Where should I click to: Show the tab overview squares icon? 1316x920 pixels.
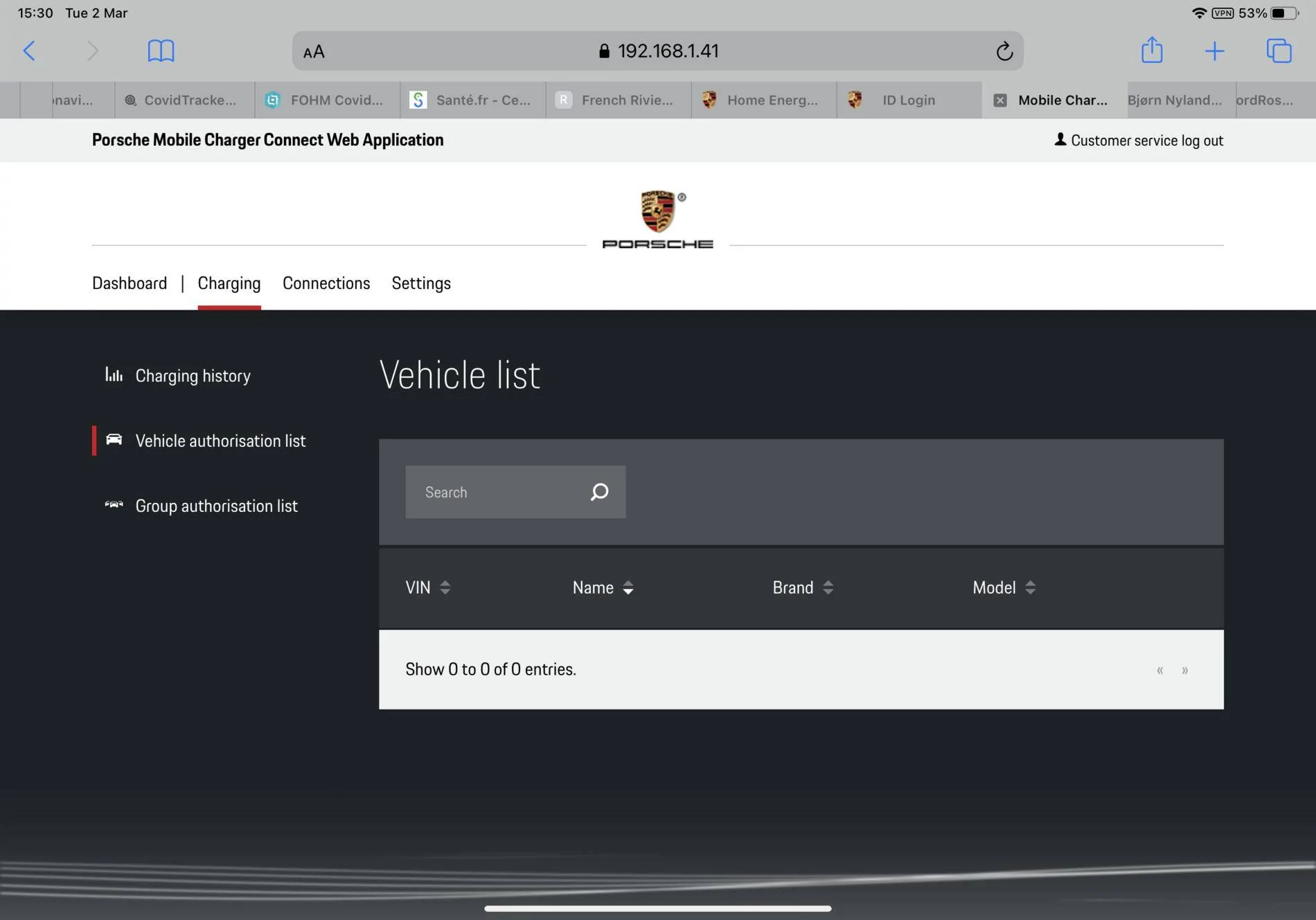point(1279,51)
